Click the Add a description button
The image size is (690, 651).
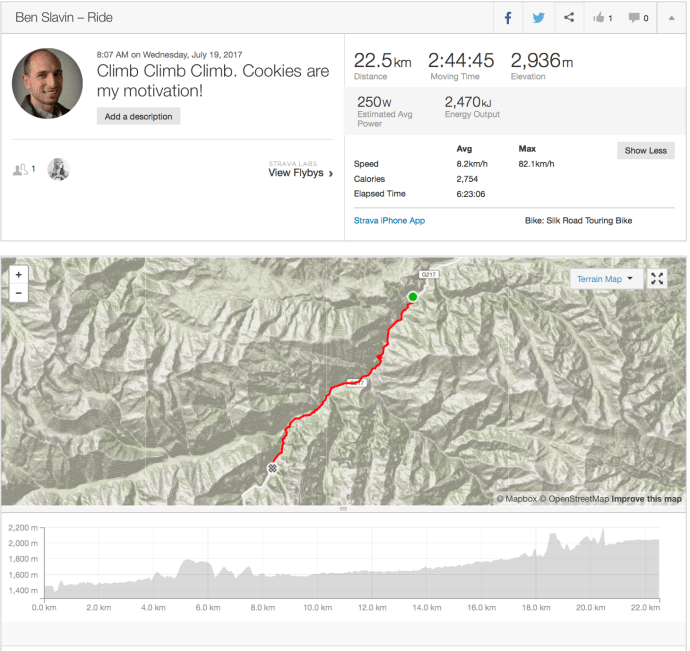[x=139, y=116]
